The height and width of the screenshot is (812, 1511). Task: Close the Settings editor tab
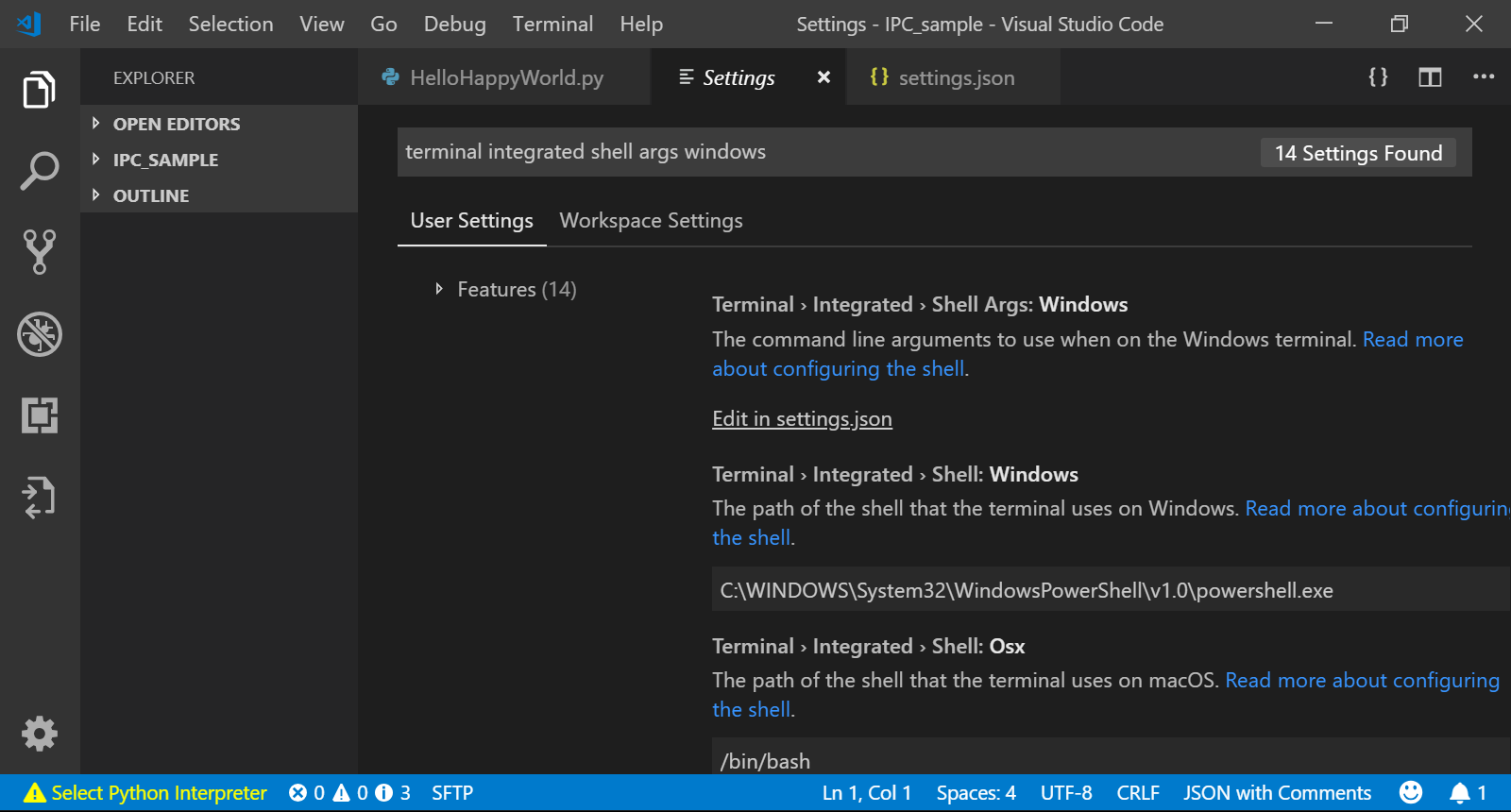(823, 77)
